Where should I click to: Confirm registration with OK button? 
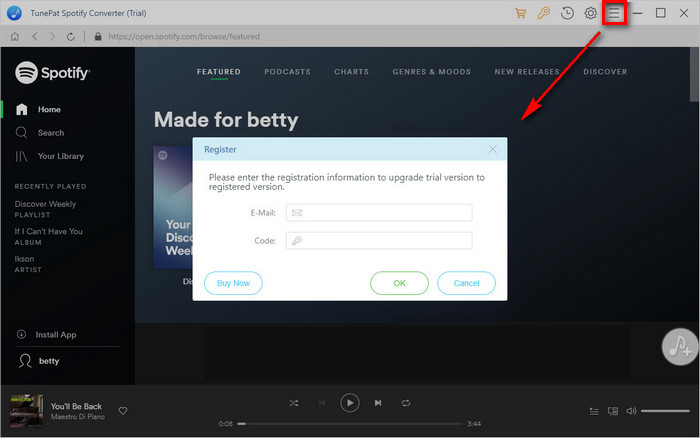coord(399,283)
